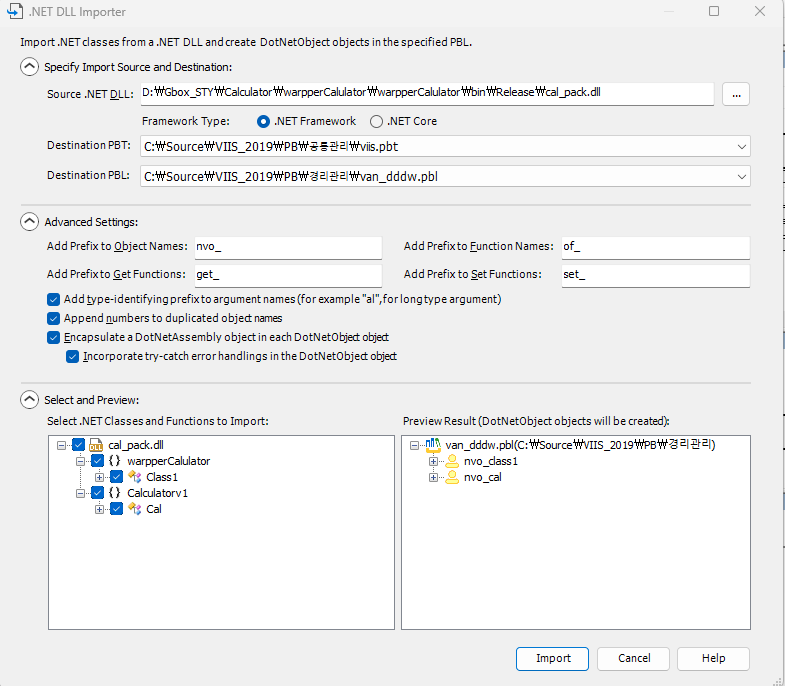Collapse the Advanced Settings section

(x=30, y=222)
